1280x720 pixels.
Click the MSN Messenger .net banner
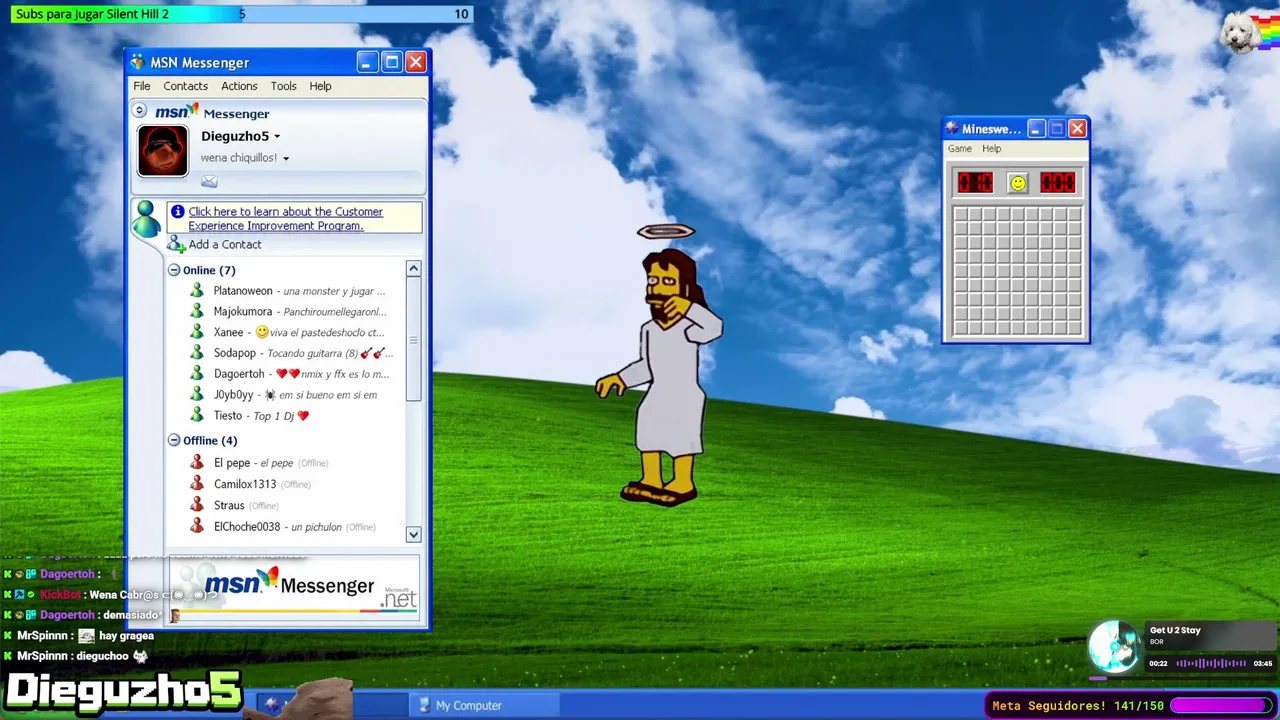click(x=294, y=588)
